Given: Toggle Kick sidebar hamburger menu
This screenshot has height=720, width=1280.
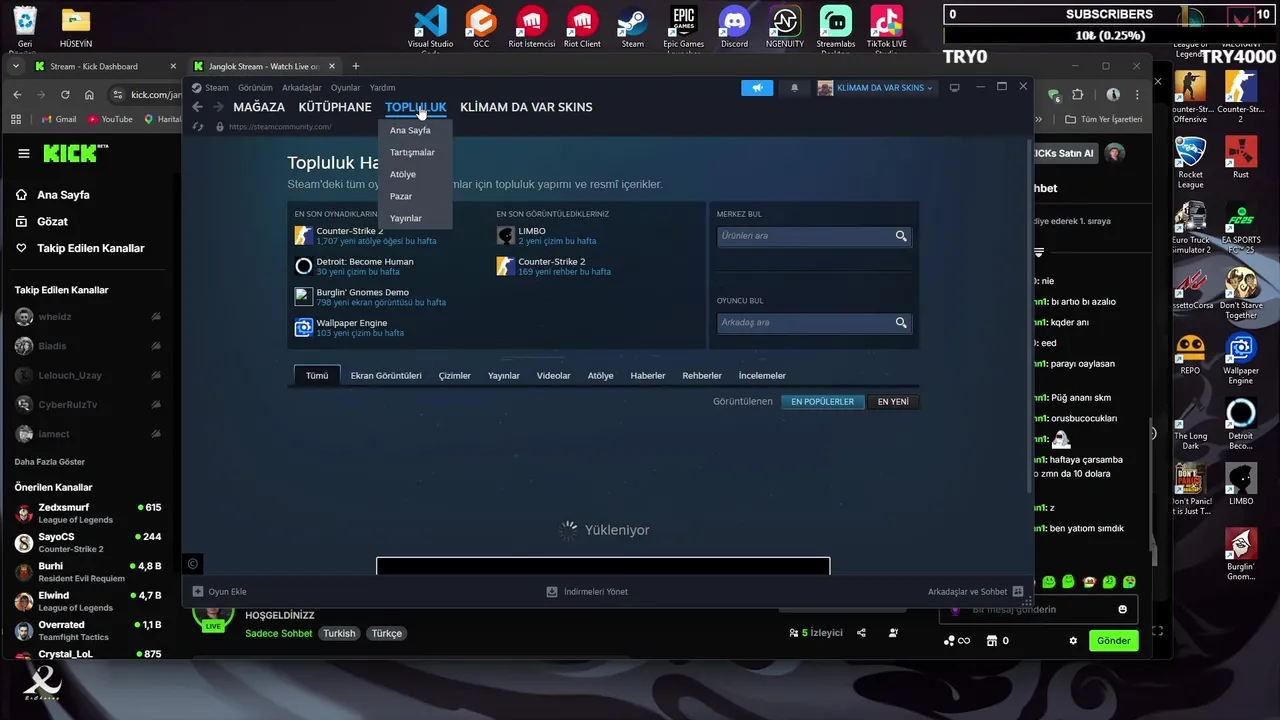Looking at the screenshot, I should coord(24,154).
